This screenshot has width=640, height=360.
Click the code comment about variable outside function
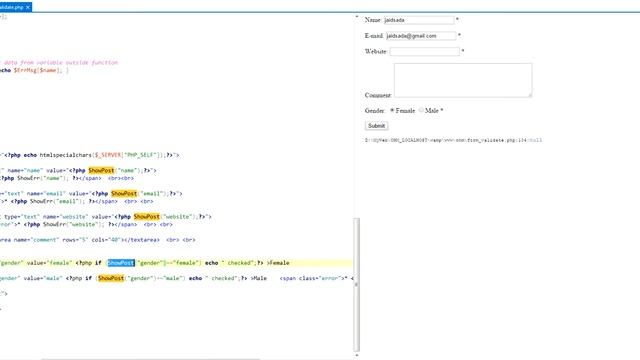60,62
